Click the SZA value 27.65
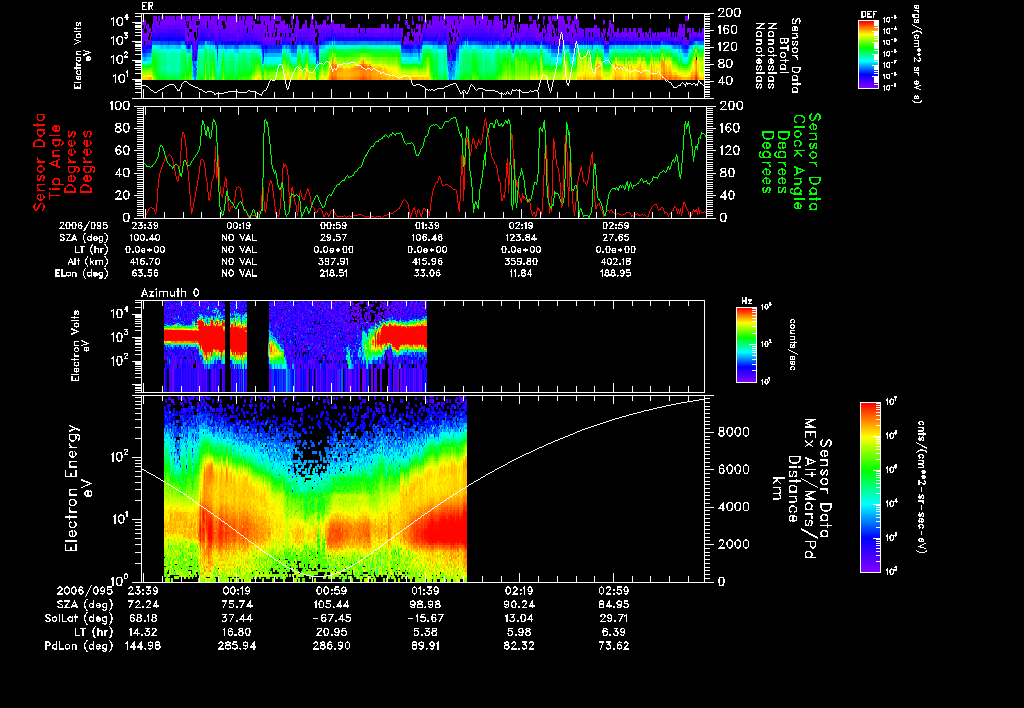The width and height of the screenshot is (1024, 708). [x=615, y=238]
